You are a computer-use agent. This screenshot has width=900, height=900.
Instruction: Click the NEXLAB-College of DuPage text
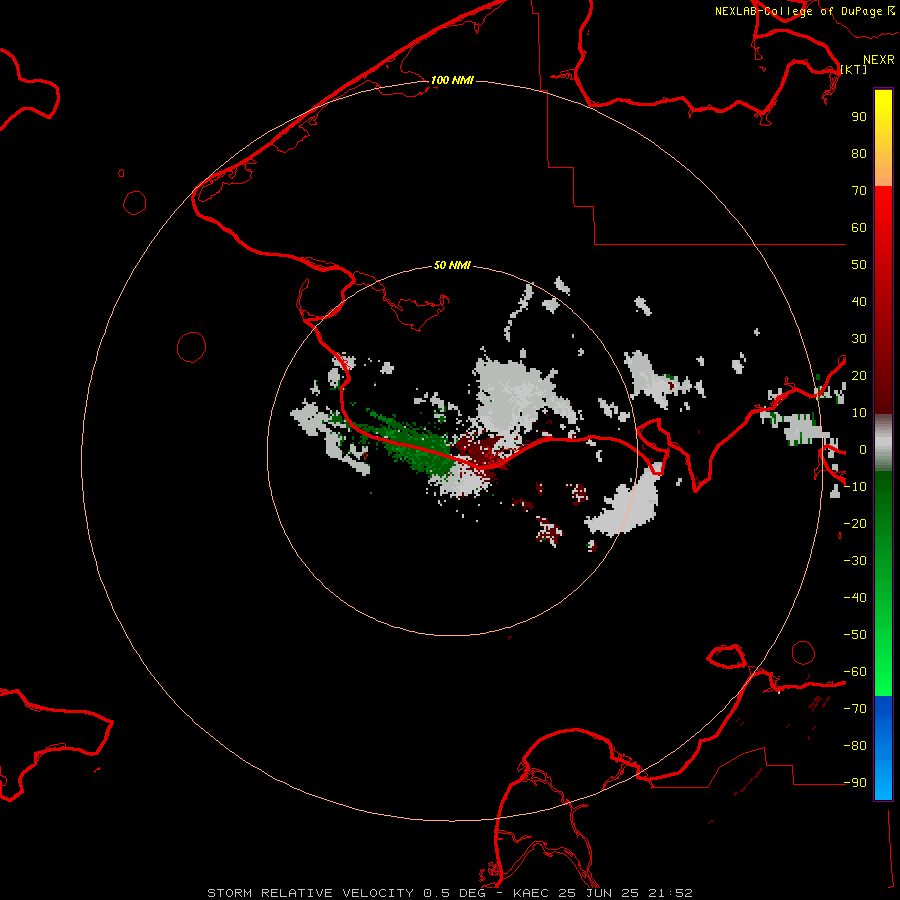pos(798,11)
